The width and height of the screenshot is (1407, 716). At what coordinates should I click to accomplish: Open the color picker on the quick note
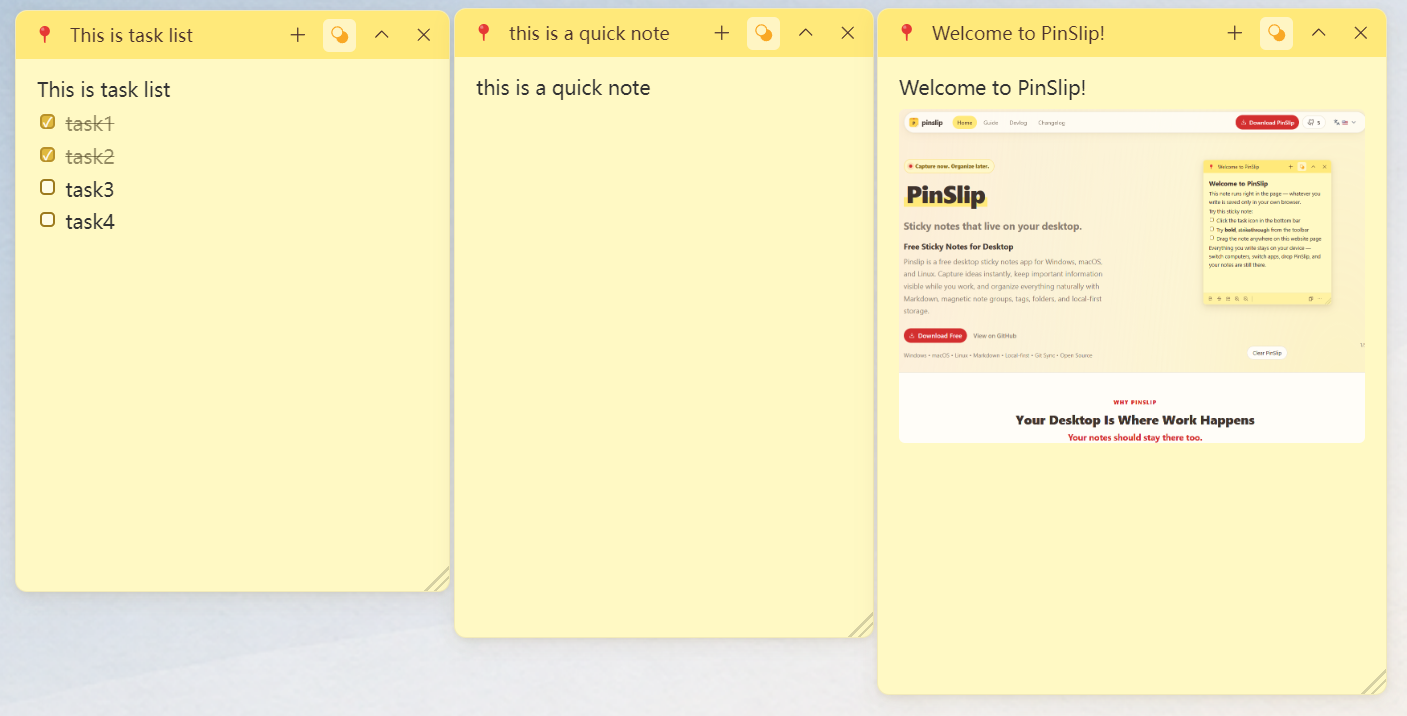[764, 33]
